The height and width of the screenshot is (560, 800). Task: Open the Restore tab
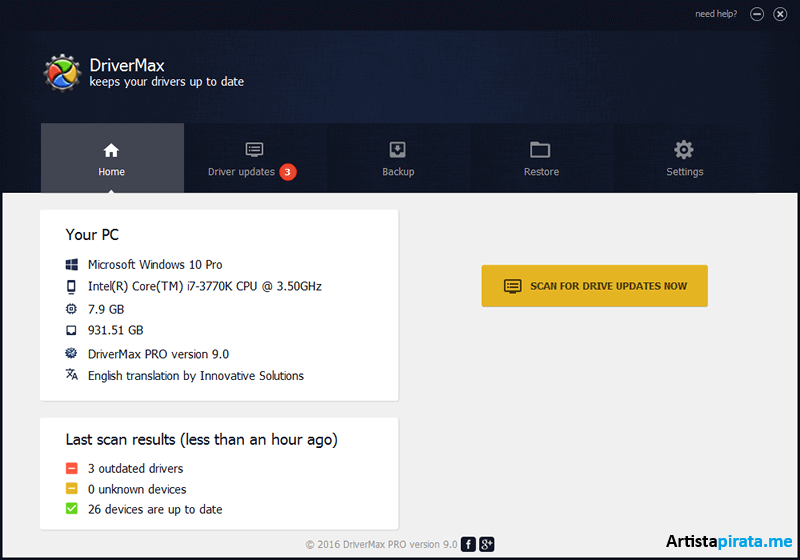(x=541, y=158)
